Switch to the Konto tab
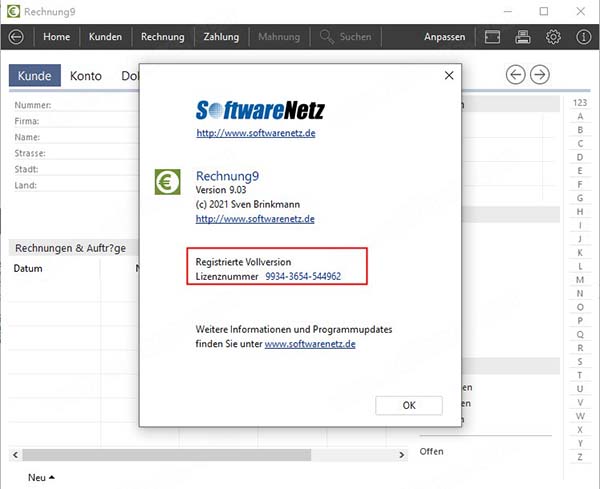The width and height of the screenshot is (600, 489). pos(86,76)
